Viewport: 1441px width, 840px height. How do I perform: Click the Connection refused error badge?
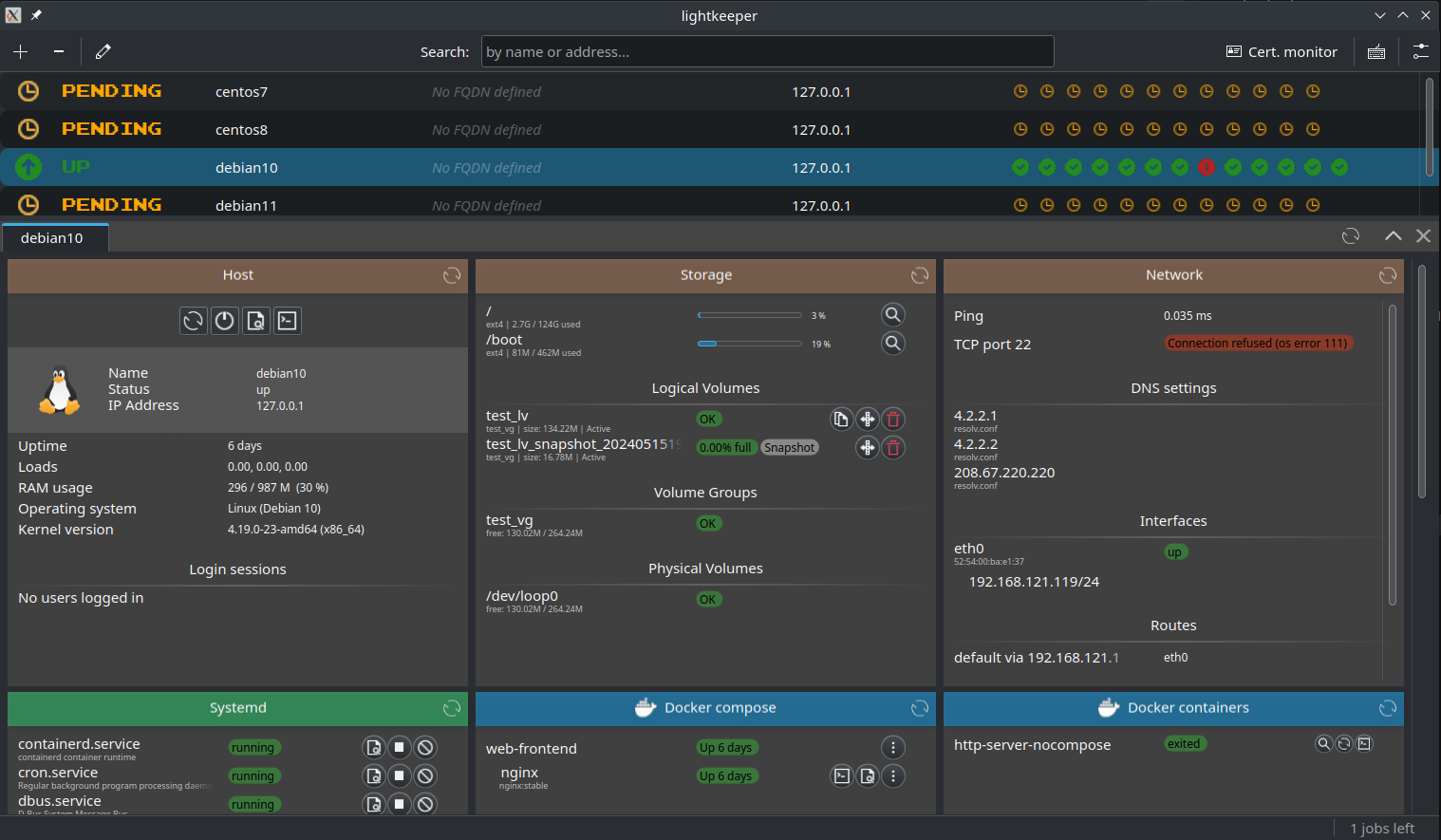[x=1258, y=344]
